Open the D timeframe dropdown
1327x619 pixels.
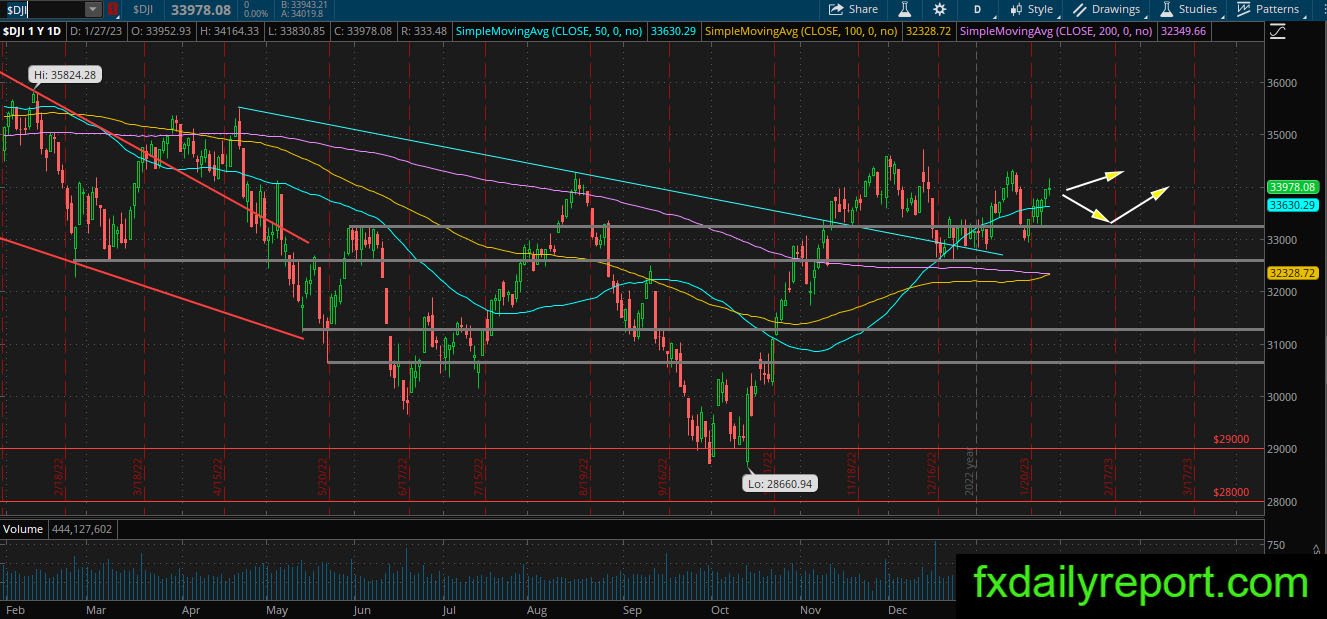click(977, 9)
